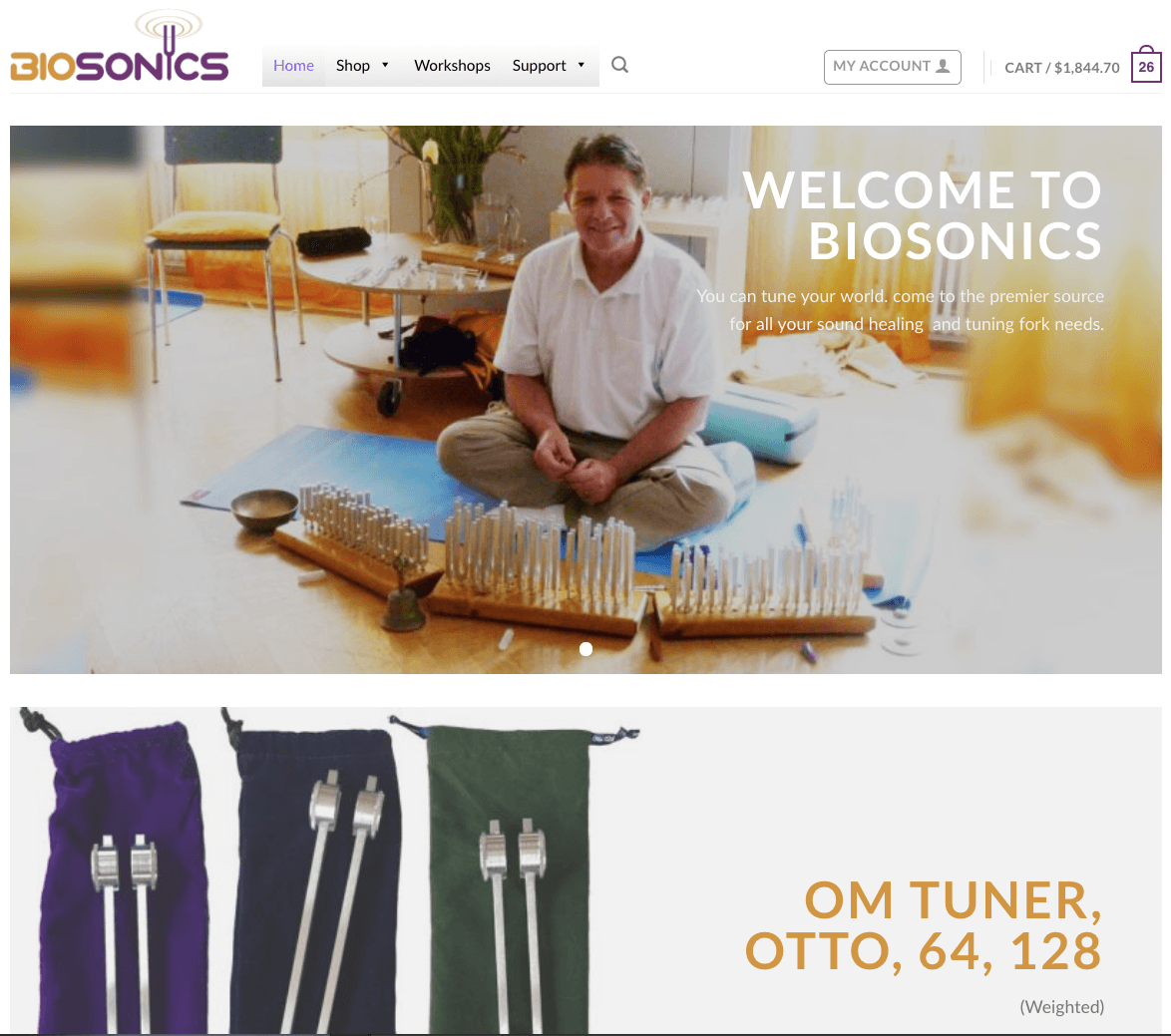Viewport: 1171px width, 1036px height.
Task: Expand the Shop dropdown arrow
Action: [x=385, y=65]
